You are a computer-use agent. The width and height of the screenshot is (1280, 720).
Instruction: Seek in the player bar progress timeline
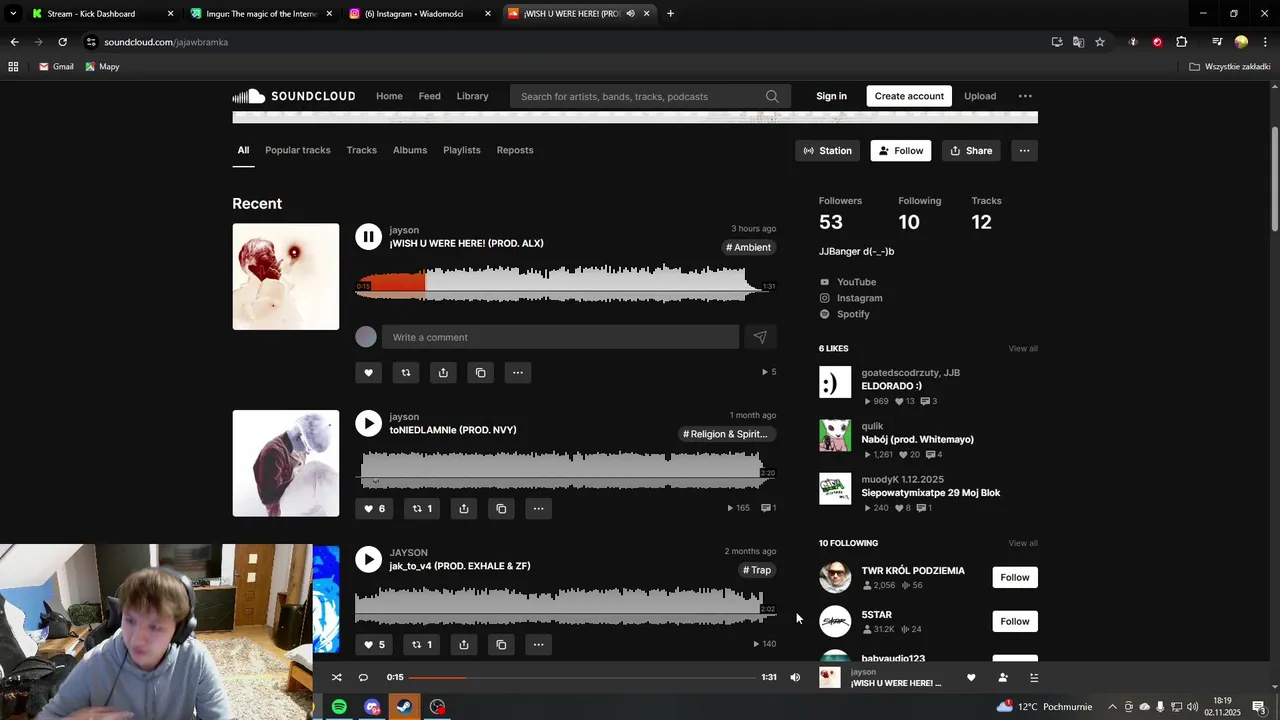[x=583, y=677]
